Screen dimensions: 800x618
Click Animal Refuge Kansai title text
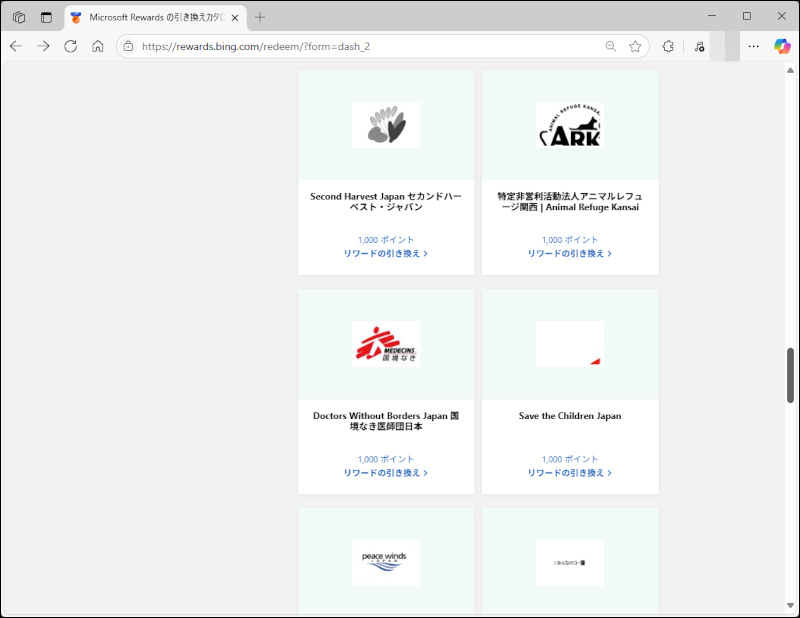tap(570, 202)
